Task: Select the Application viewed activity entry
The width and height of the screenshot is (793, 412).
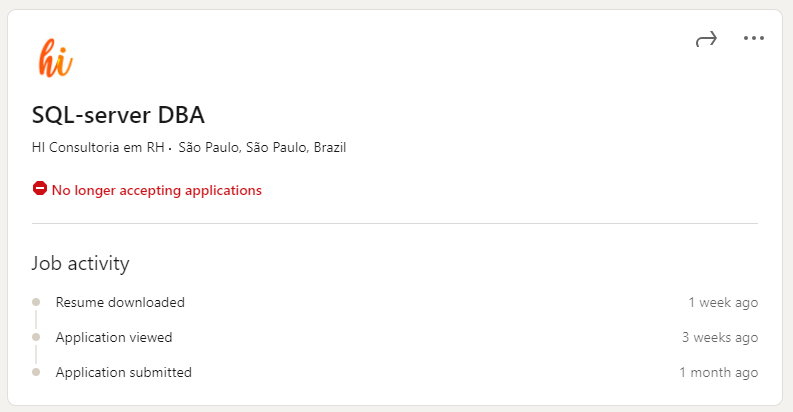Action: [114, 337]
